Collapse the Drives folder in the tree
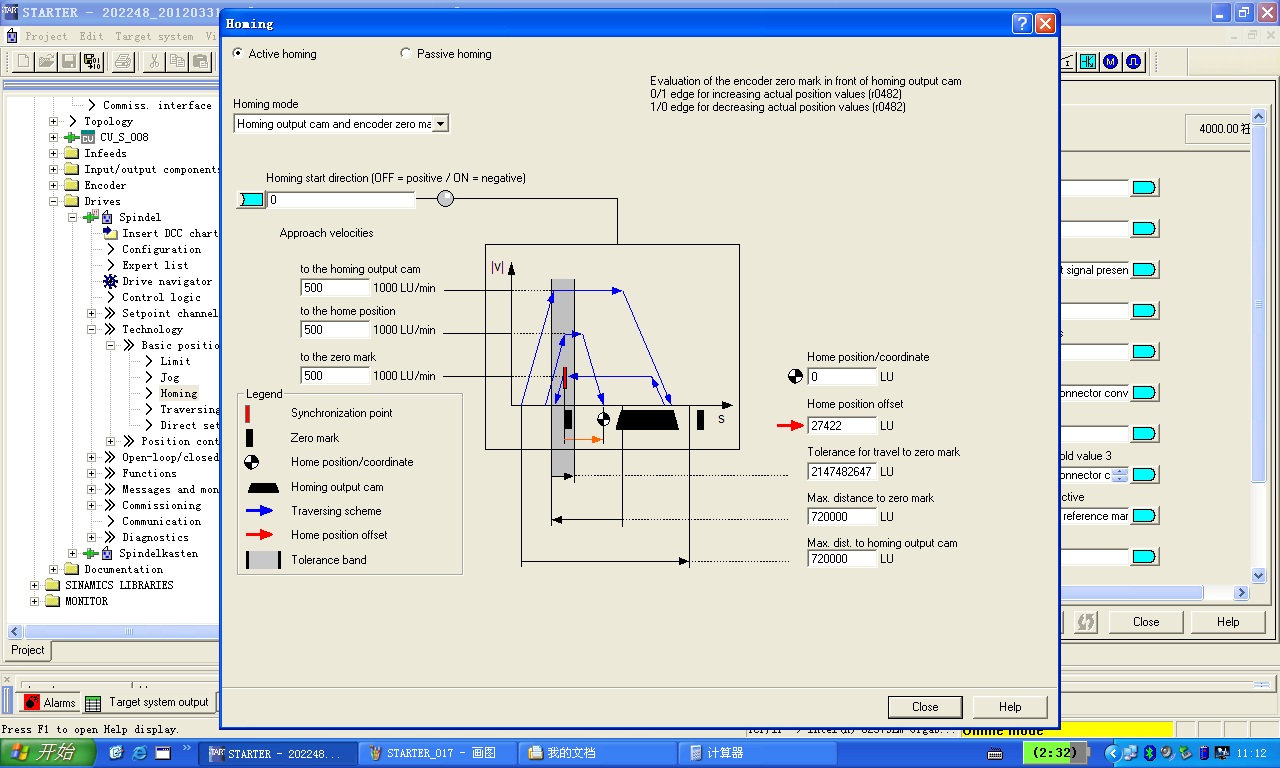The image size is (1280, 768). coord(55,202)
